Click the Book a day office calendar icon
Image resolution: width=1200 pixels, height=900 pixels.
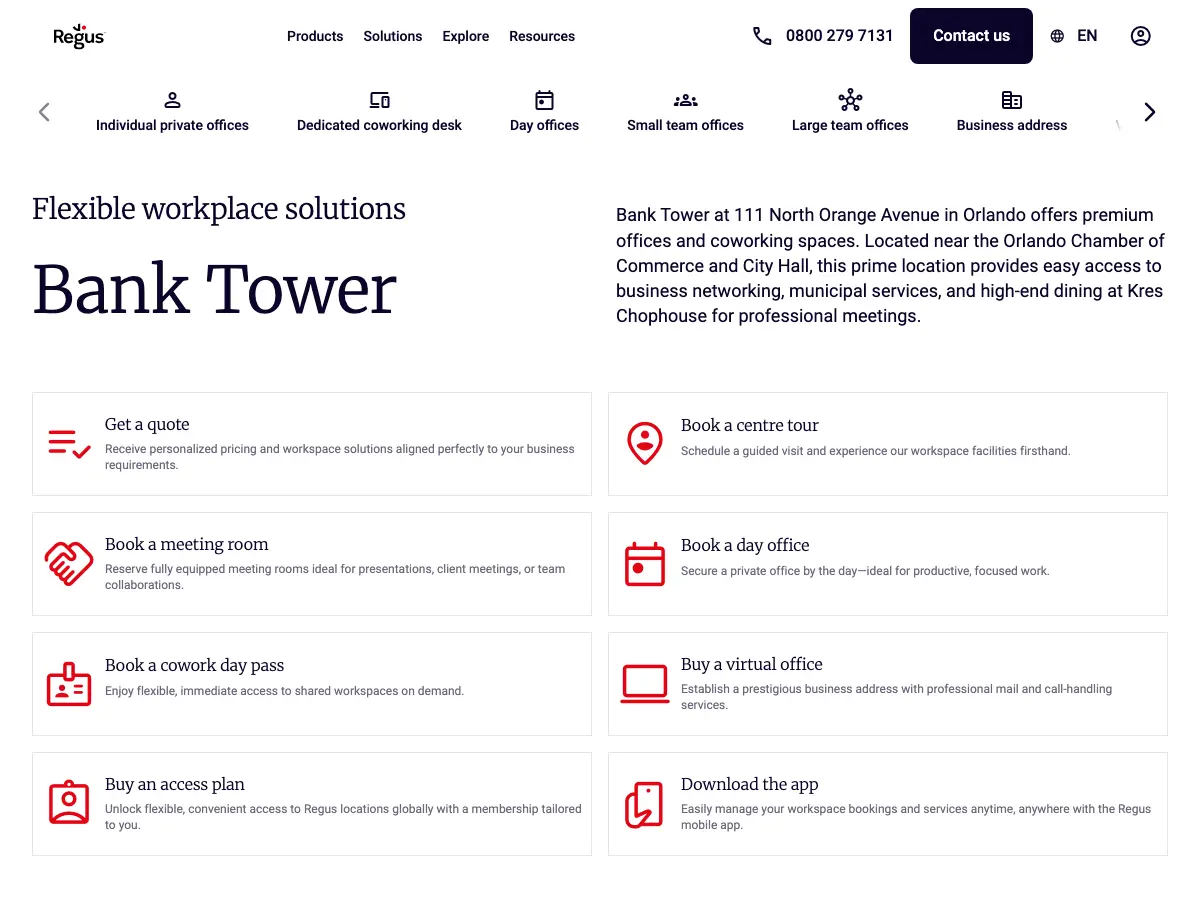click(645, 563)
